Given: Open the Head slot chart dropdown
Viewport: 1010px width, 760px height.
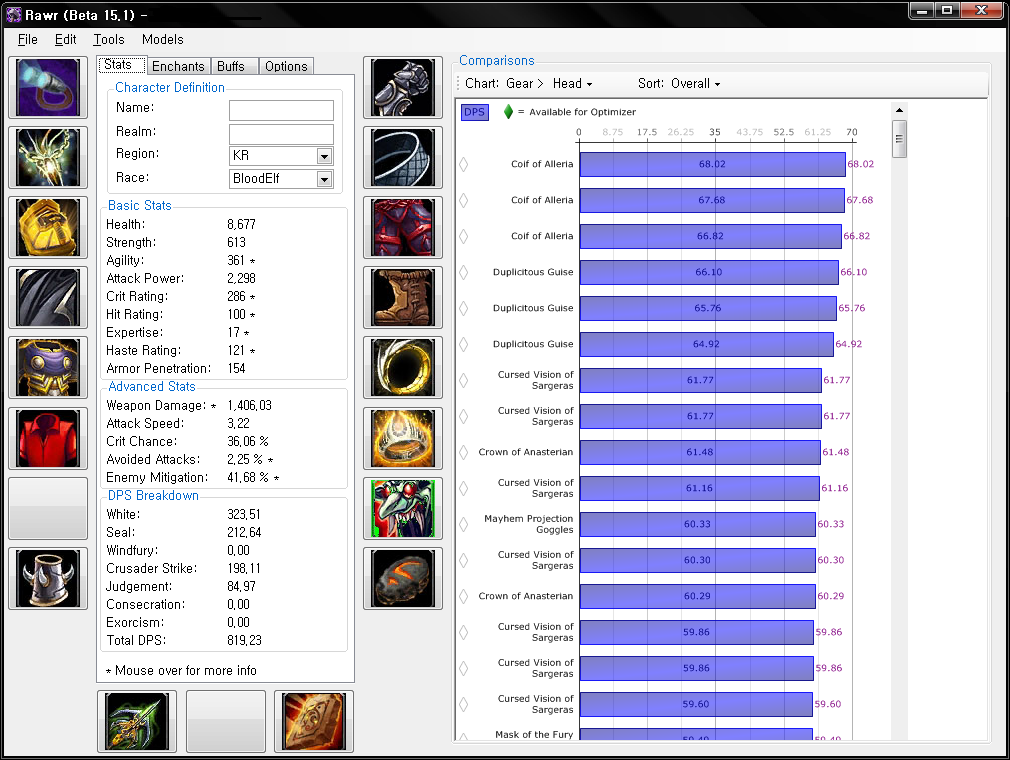Looking at the screenshot, I should (x=572, y=84).
